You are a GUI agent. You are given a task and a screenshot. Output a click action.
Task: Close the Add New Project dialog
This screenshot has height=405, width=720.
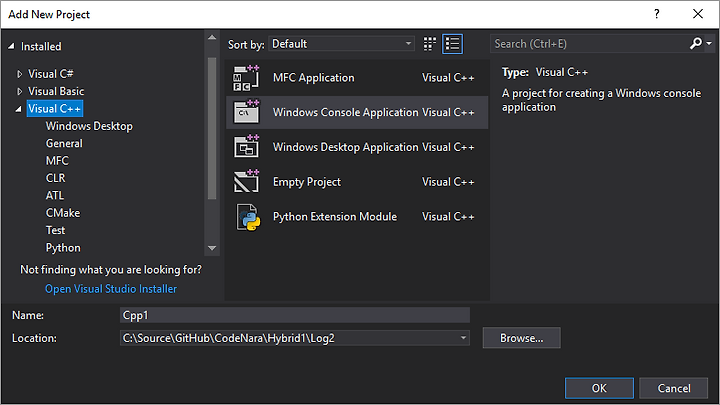coord(698,14)
